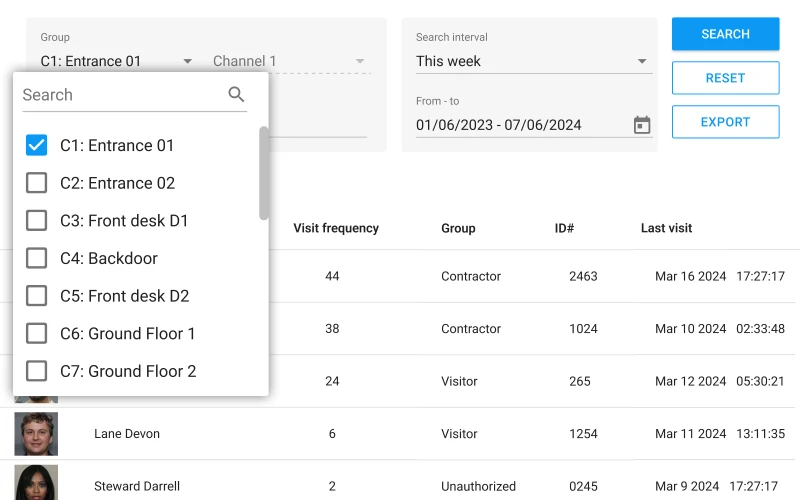Viewport: 800px width, 500px height.
Task: Open Lane Devon's photo thumbnail
Action: pos(36,434)
